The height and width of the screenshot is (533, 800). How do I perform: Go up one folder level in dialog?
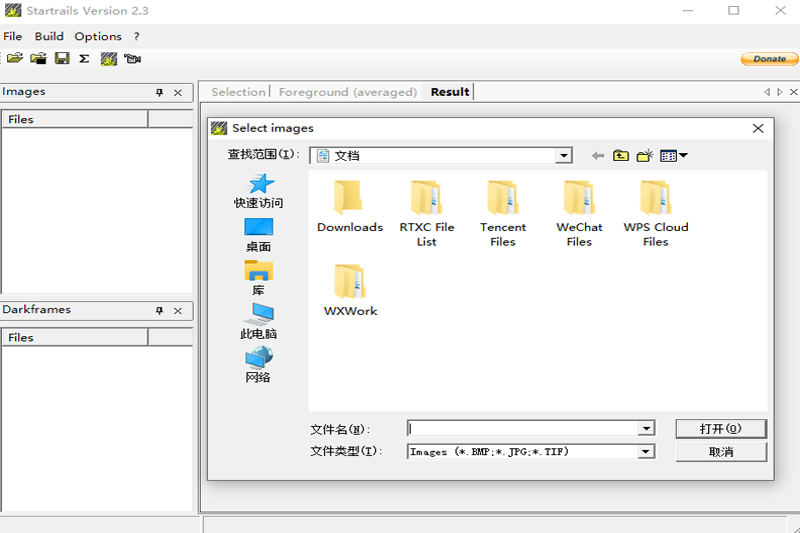tap(621, 155)
